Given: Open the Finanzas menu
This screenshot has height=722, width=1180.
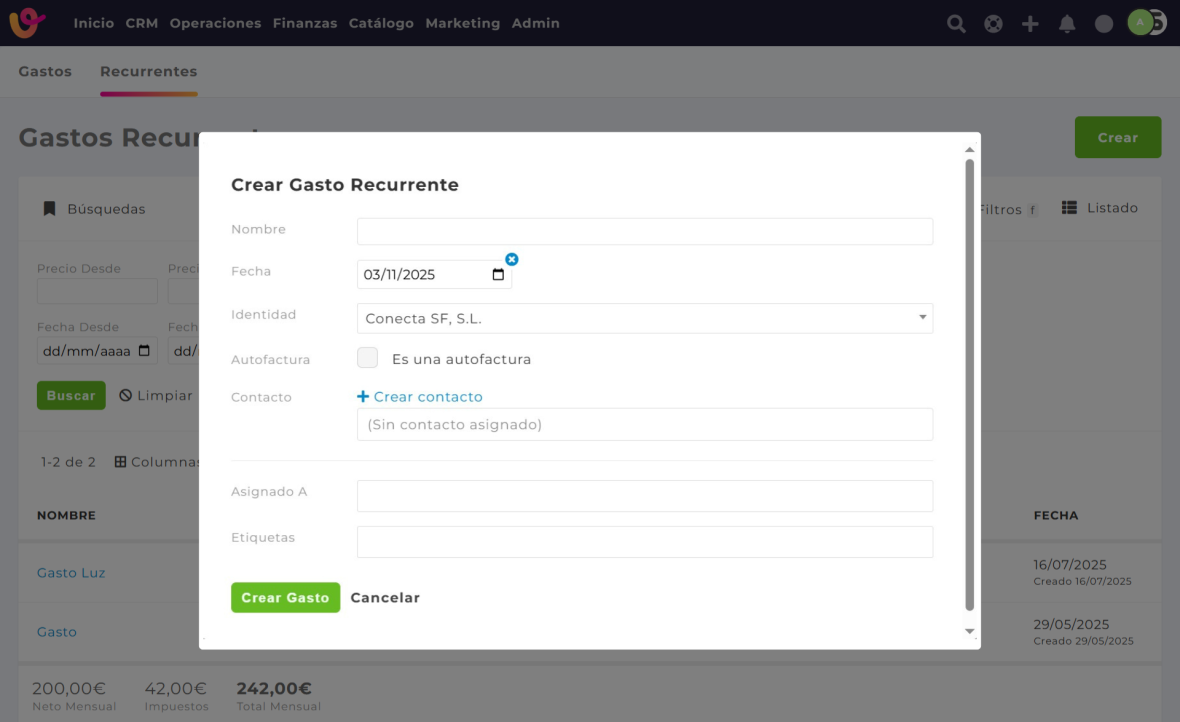Looking at the screenshot, I should click(304, 23).
